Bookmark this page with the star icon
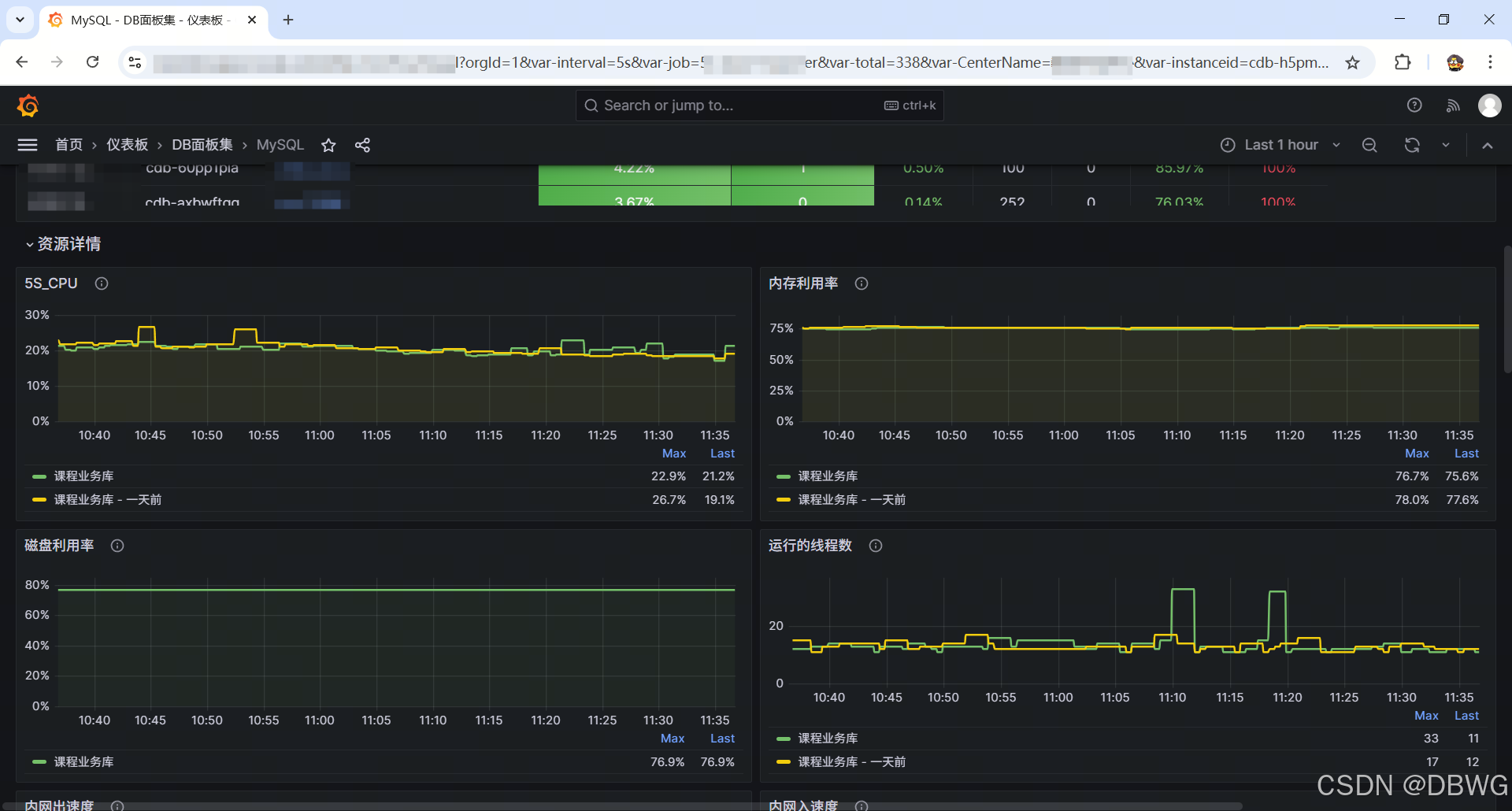 [1352, 62]
